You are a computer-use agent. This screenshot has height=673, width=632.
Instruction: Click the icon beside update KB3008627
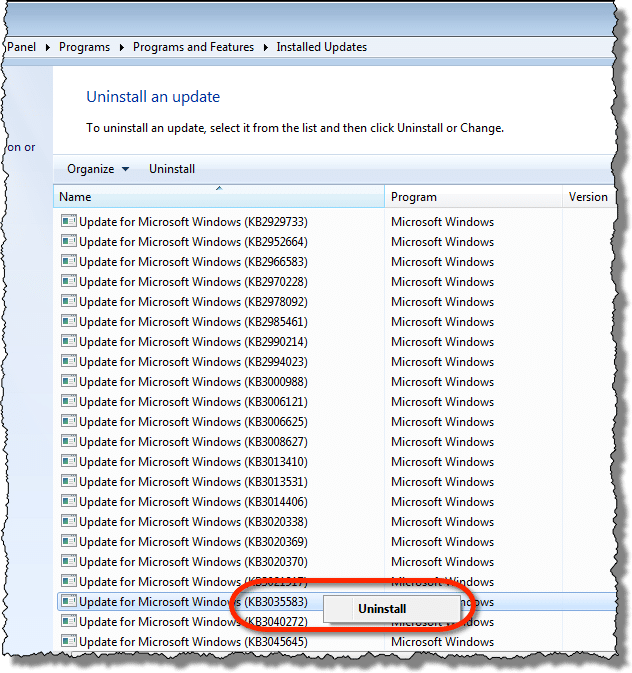pyautogui.click(x=69, y=441)
